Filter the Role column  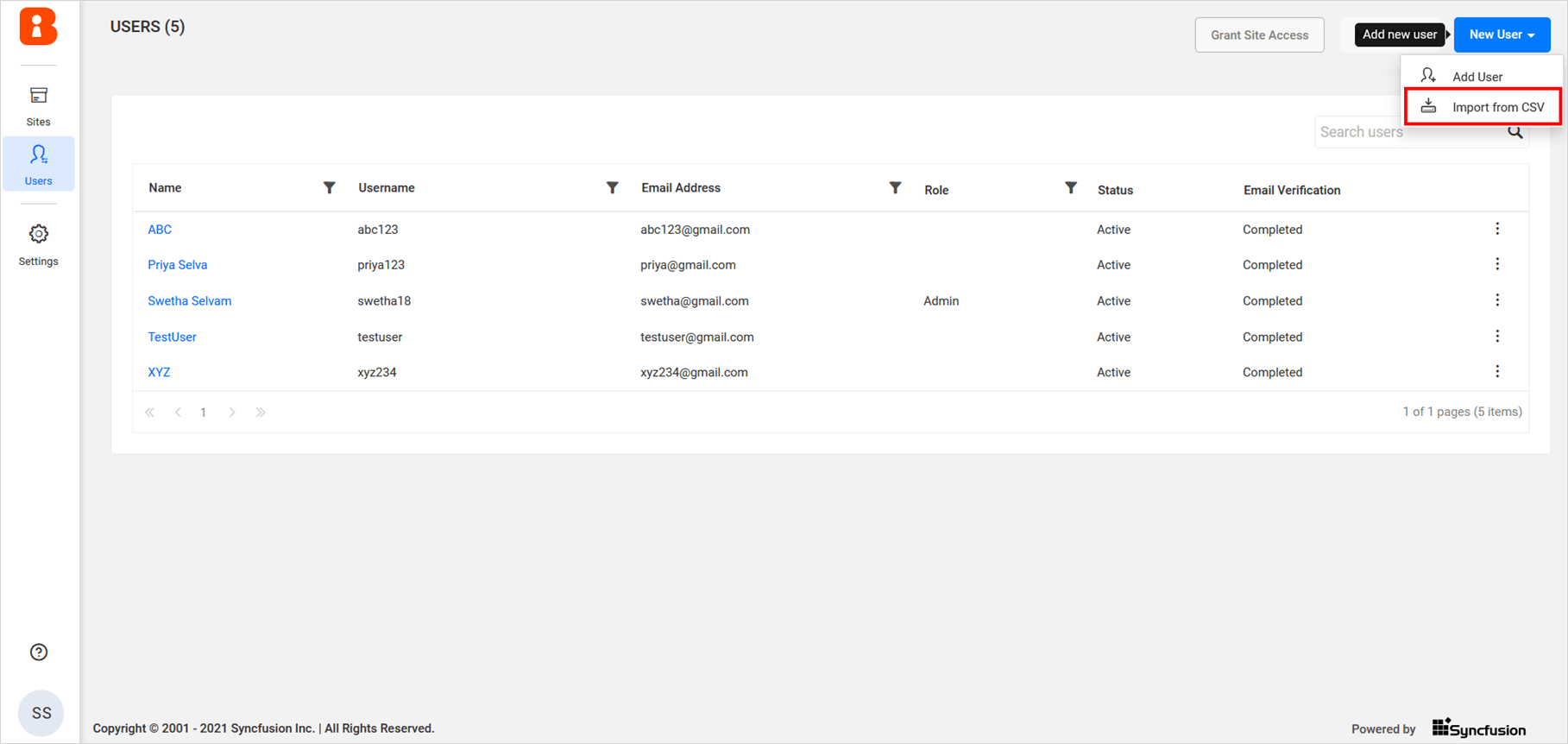point(1070,187)
